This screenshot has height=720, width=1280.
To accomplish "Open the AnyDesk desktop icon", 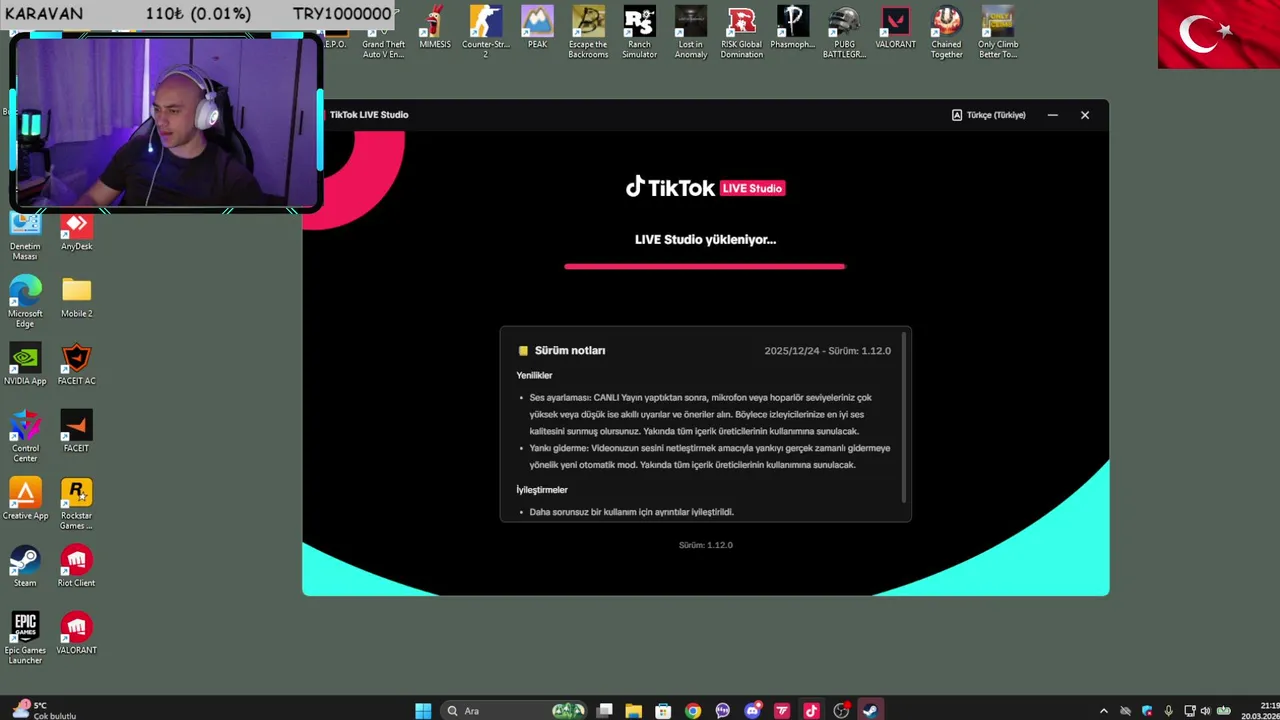I will click(76, 233).
